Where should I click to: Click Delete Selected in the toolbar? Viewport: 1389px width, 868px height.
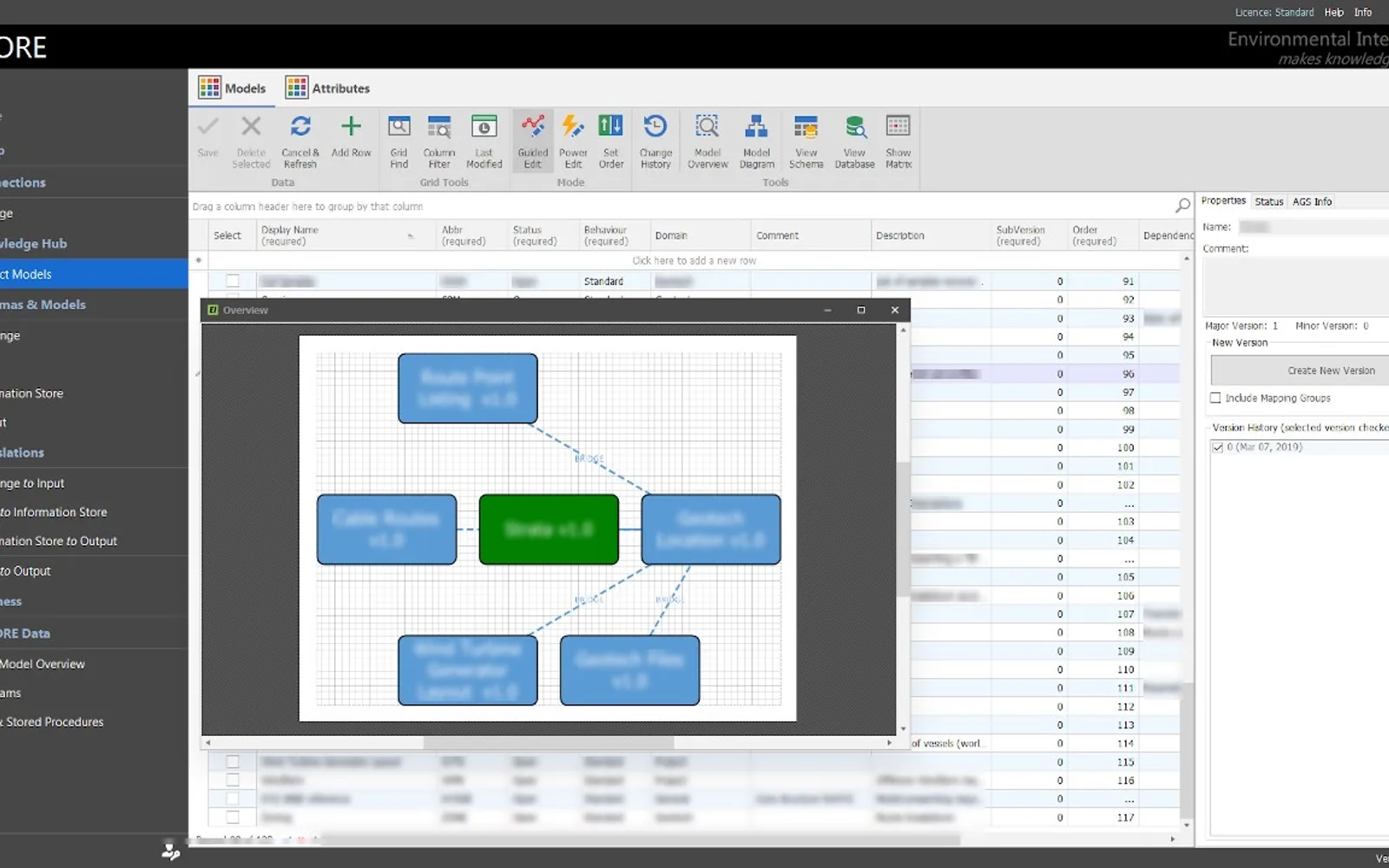click(251, 141)
